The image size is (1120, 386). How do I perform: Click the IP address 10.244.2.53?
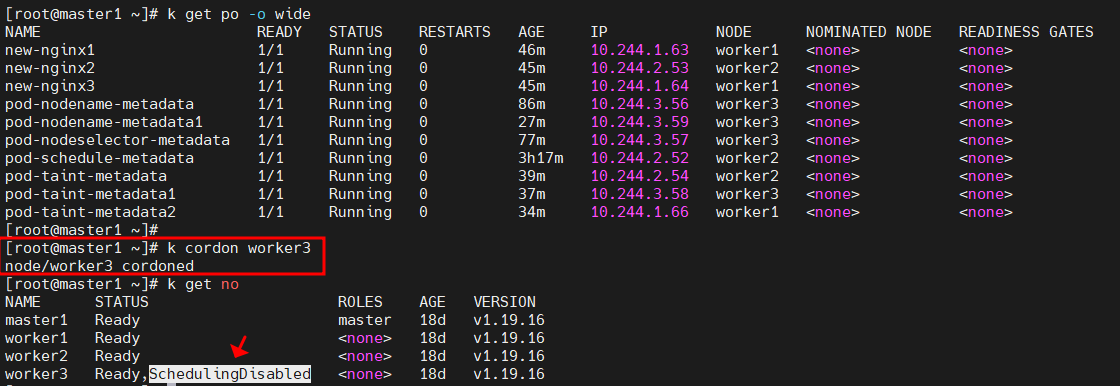coord(639,69)
